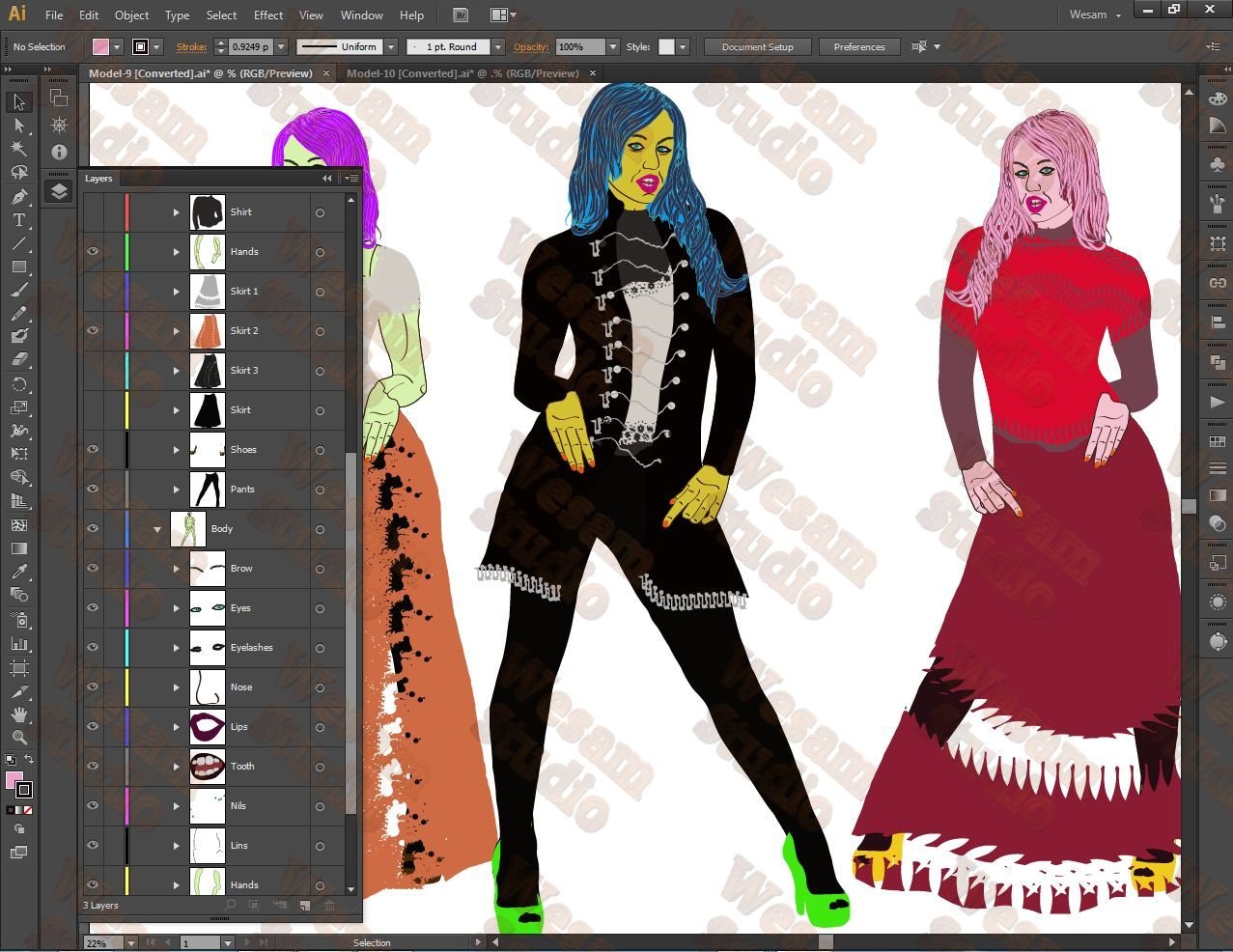Switch to the Model-9 [Converted].ai tab
Viewport: 1233px width, 952px height.
(x=201, y=73)
